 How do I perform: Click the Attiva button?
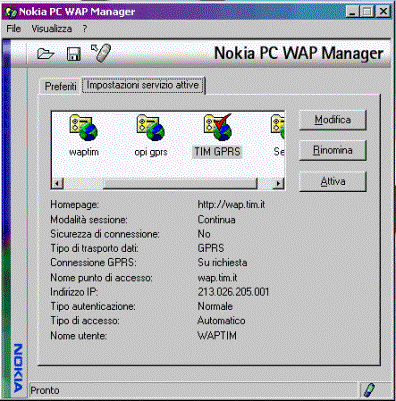pyautogui.click(x=333, y=182)
